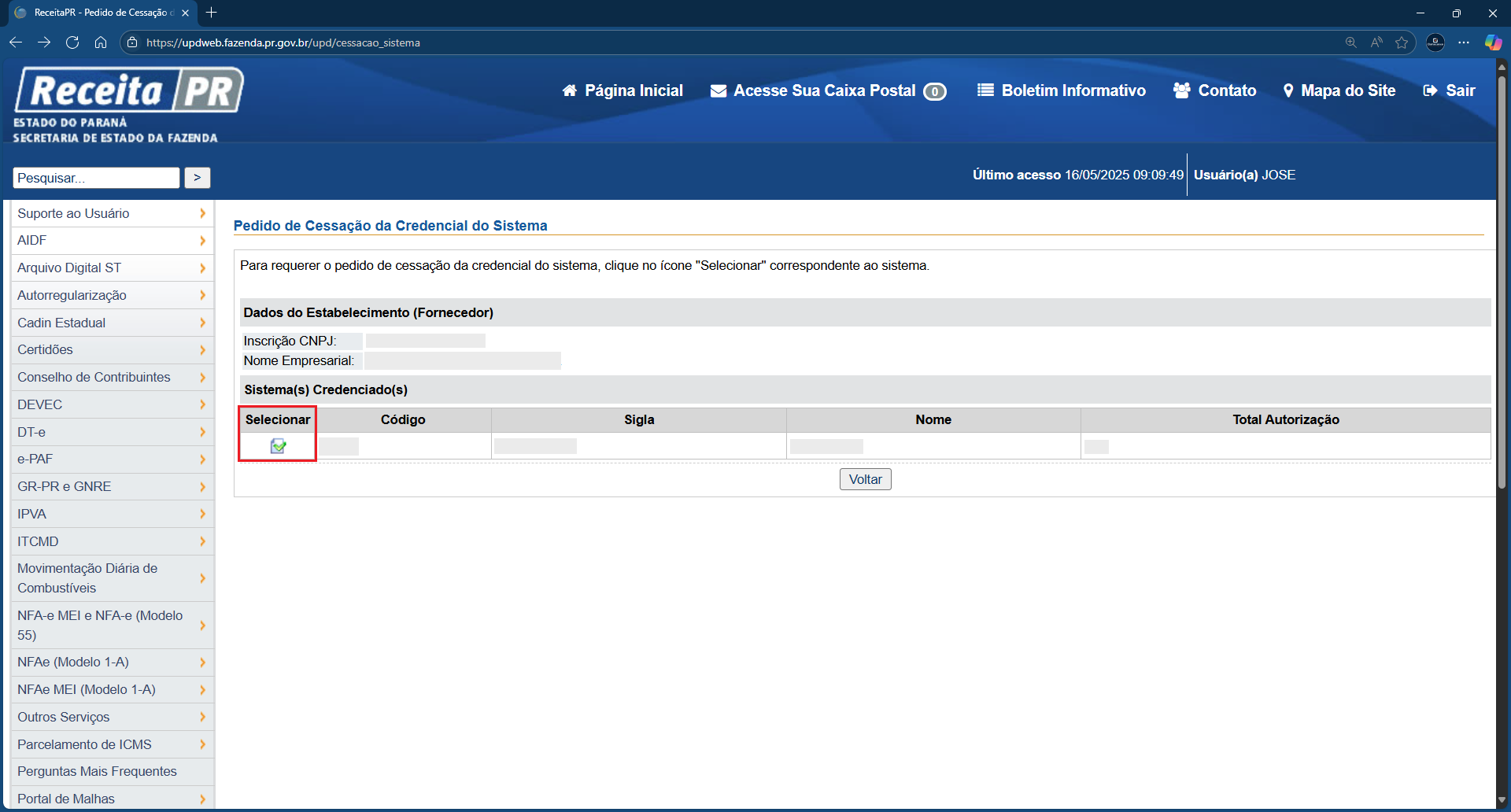Viewport: 1511px width, 812px height.
Task: Click the Nome column header
Action: pos(933,419)
